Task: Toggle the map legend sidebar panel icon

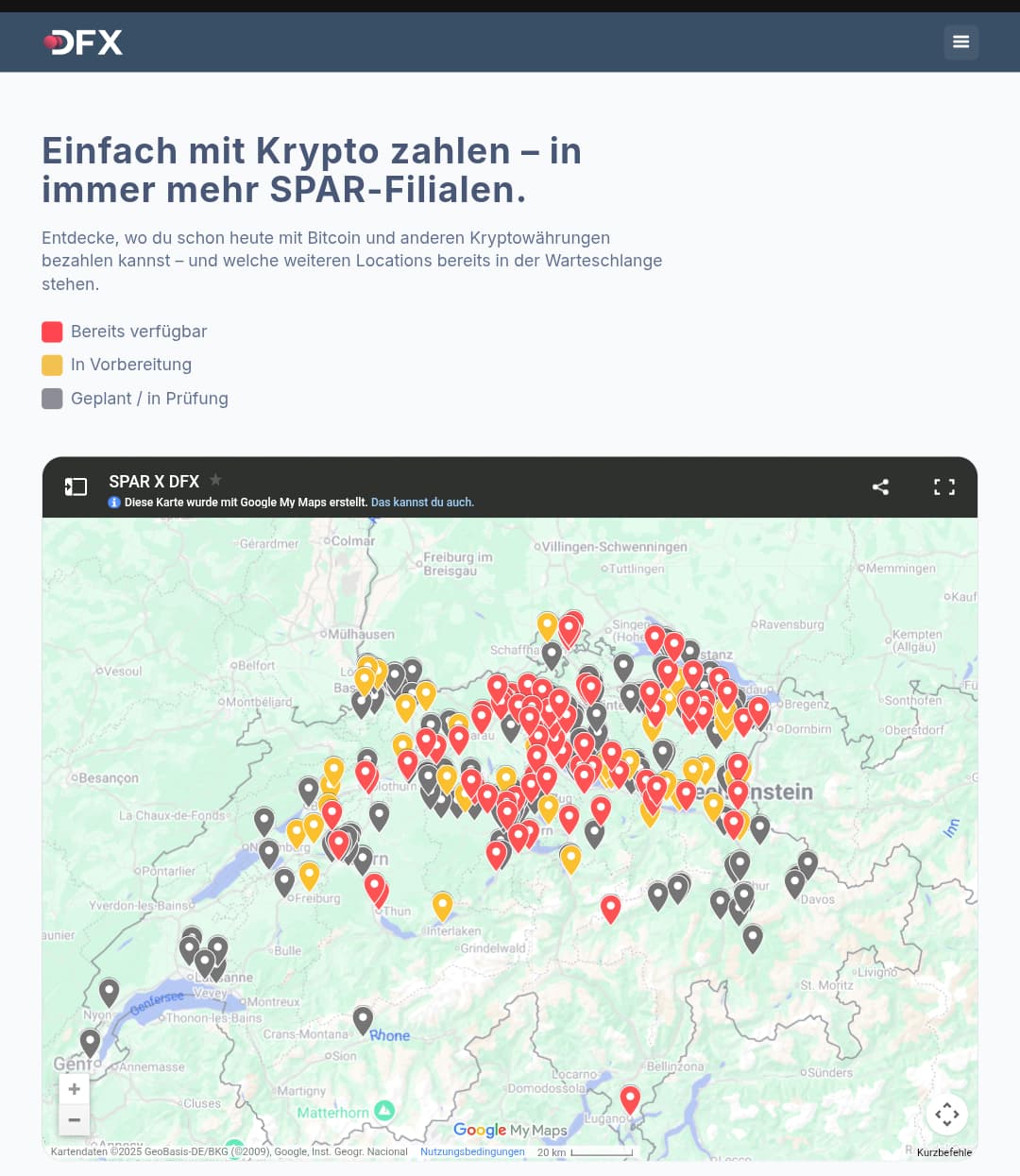Action: point(76,486)
